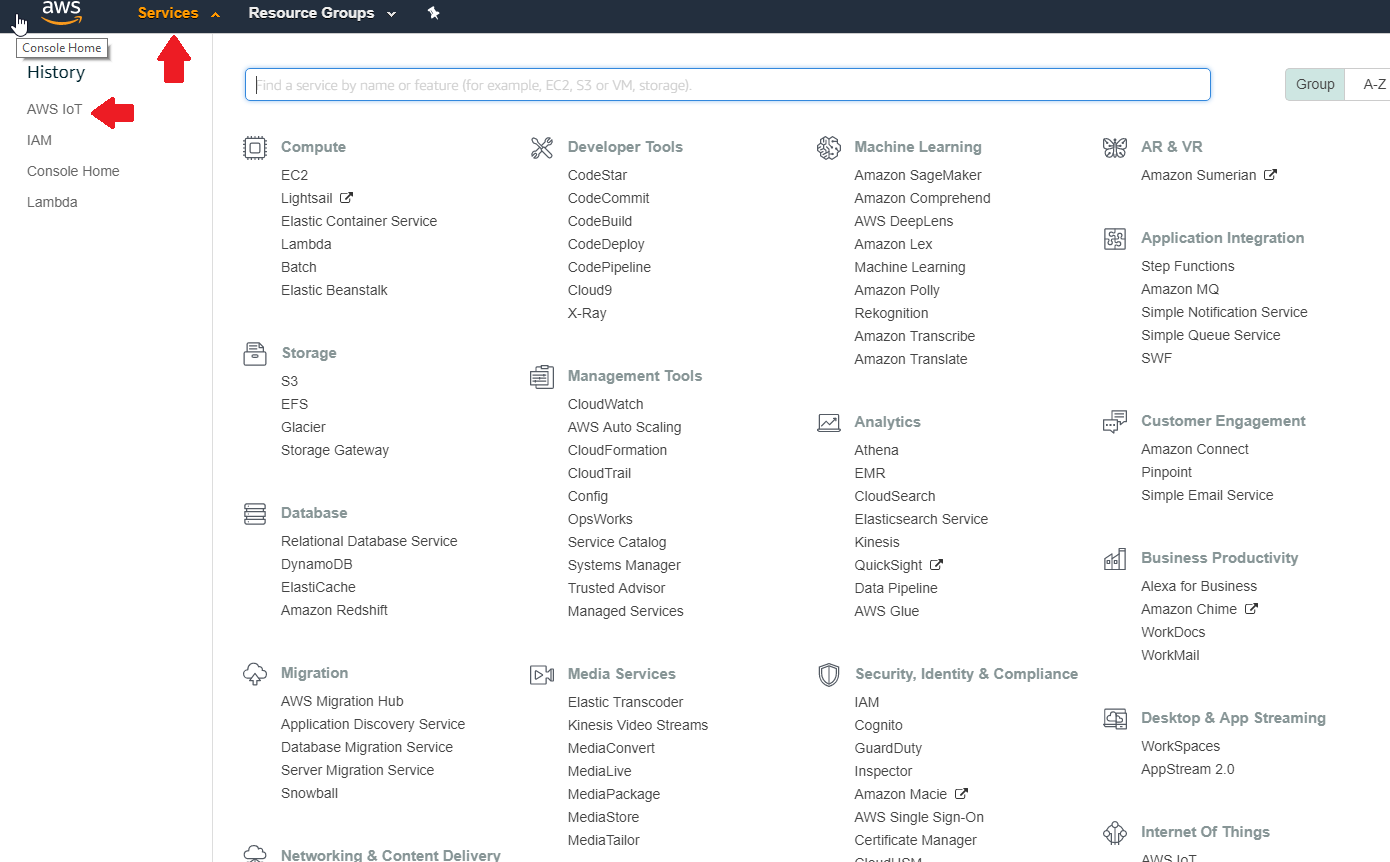Image resolution: width=1390 pixels, height=862 pixels.
Task: Click the AWS logo in the header
Action: pyautogui.click(x=61, y=13)
